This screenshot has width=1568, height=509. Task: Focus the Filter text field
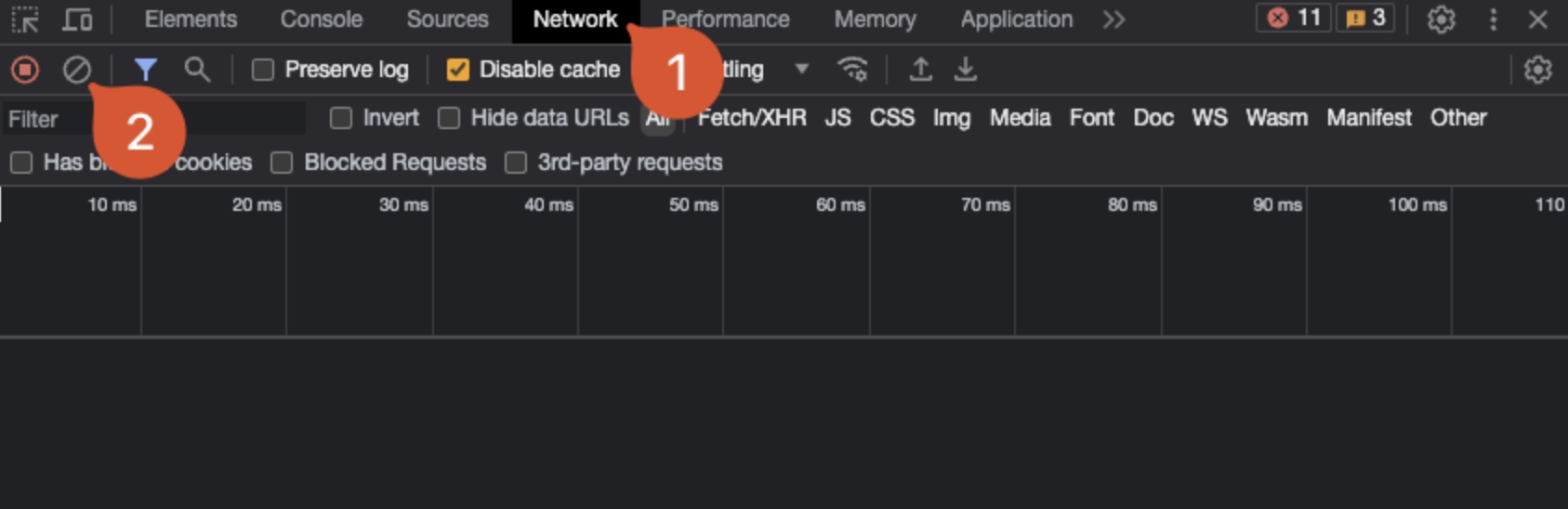(x=154, y=119)
